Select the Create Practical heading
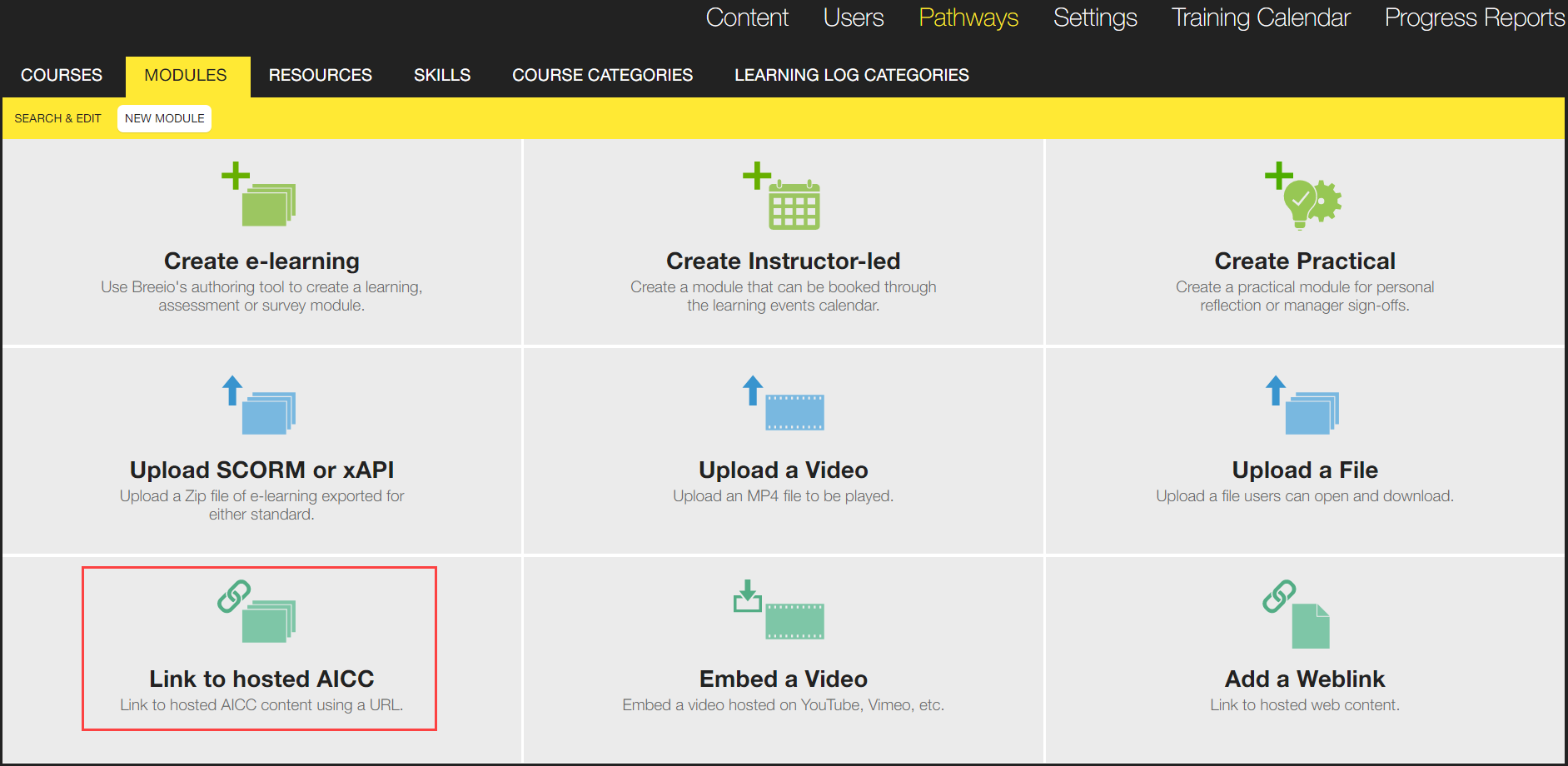The image size is (1568, 766). tap(1305, 261)
